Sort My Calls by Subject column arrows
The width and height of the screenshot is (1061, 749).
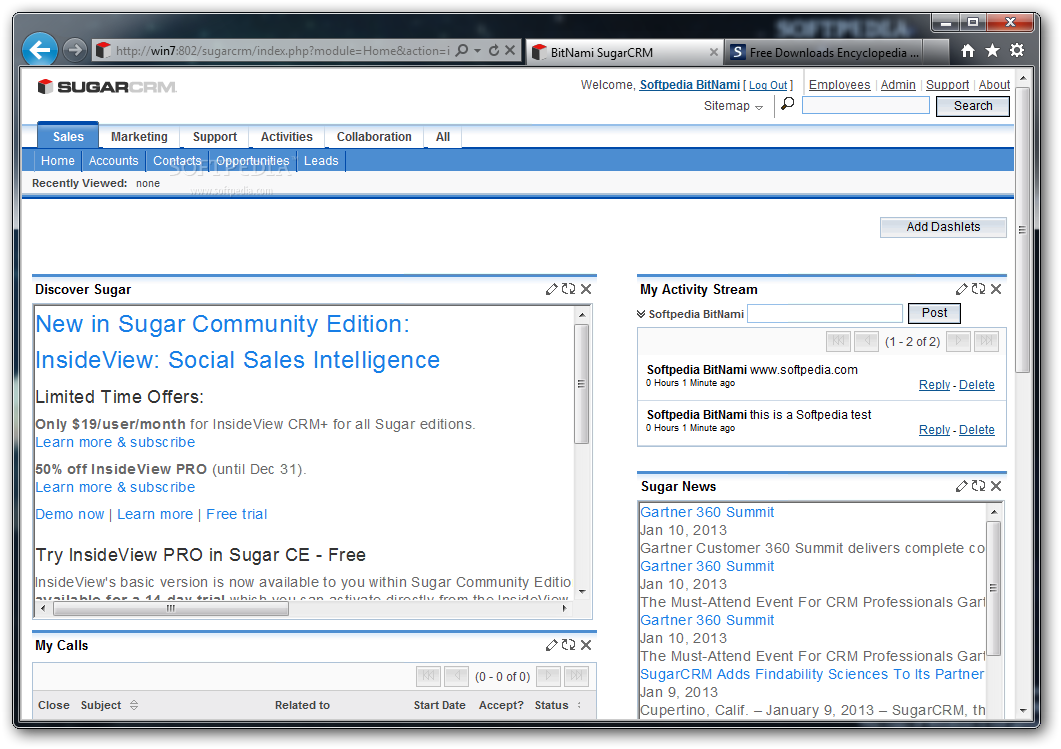coord(134,705)
